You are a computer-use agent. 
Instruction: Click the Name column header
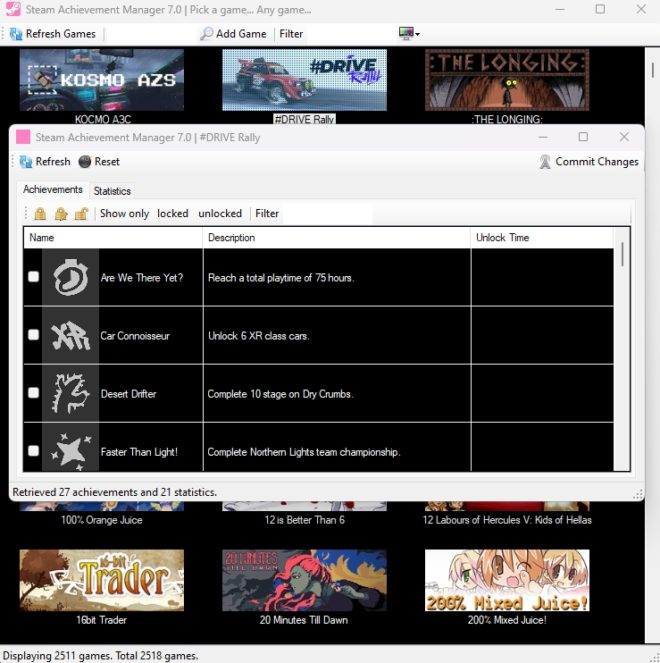point(113,238)
